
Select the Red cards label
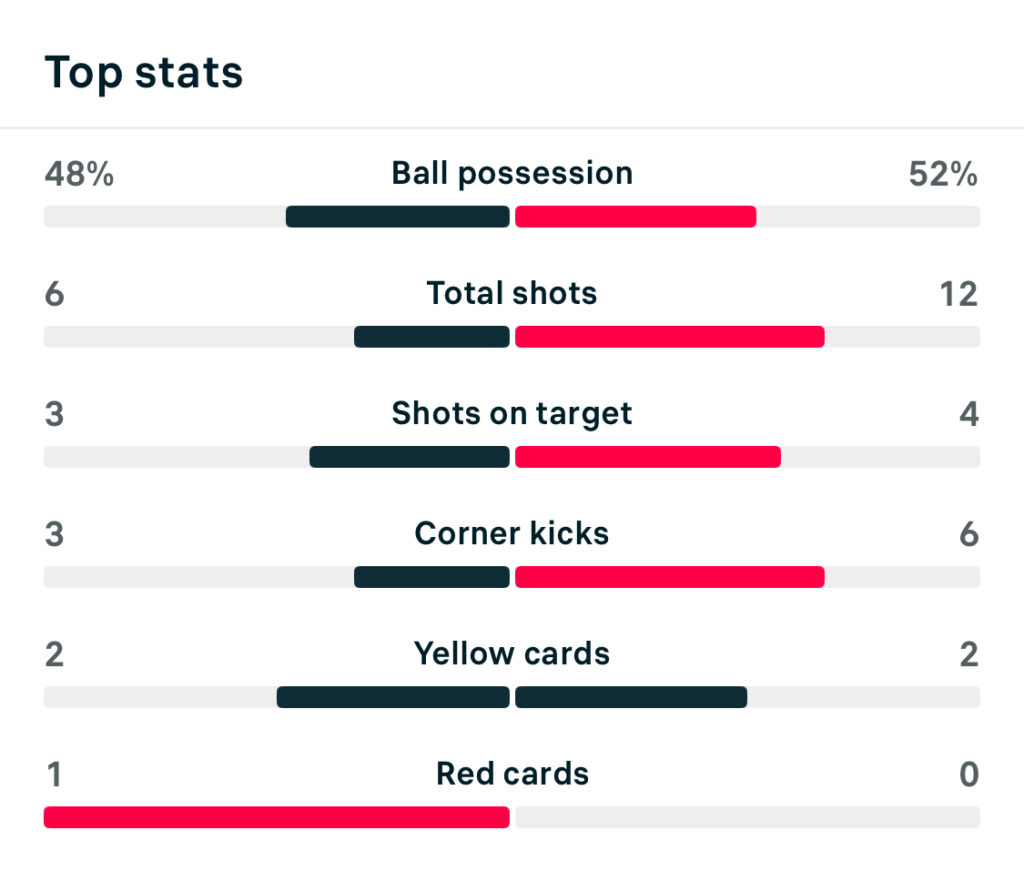click(x=512, y=773)
